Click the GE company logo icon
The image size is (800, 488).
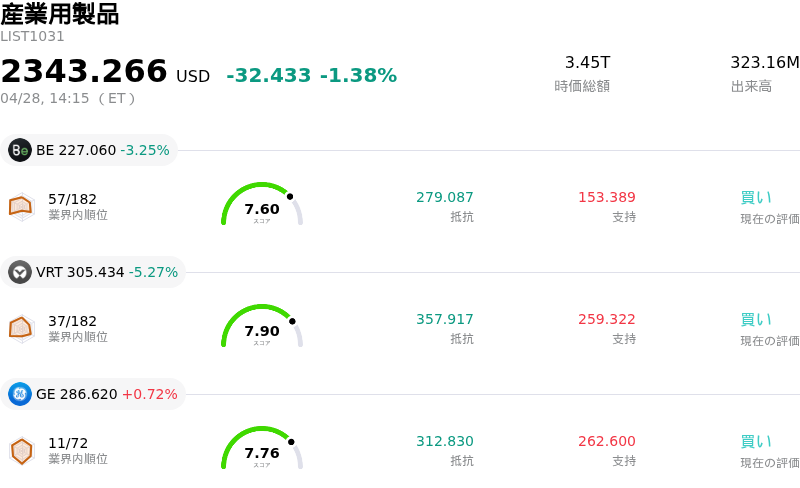[x=20, y=395]
